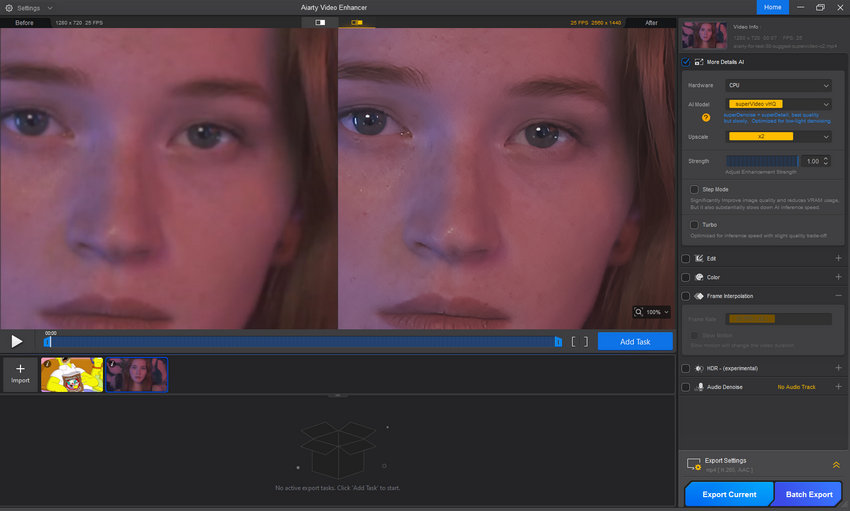Expand Export Settings with double chevron
This screenshot has width=850, height=511.
pos(836,465)
